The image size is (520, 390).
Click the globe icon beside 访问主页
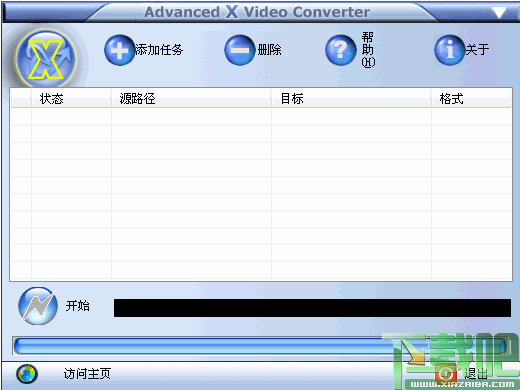point(27,374)
